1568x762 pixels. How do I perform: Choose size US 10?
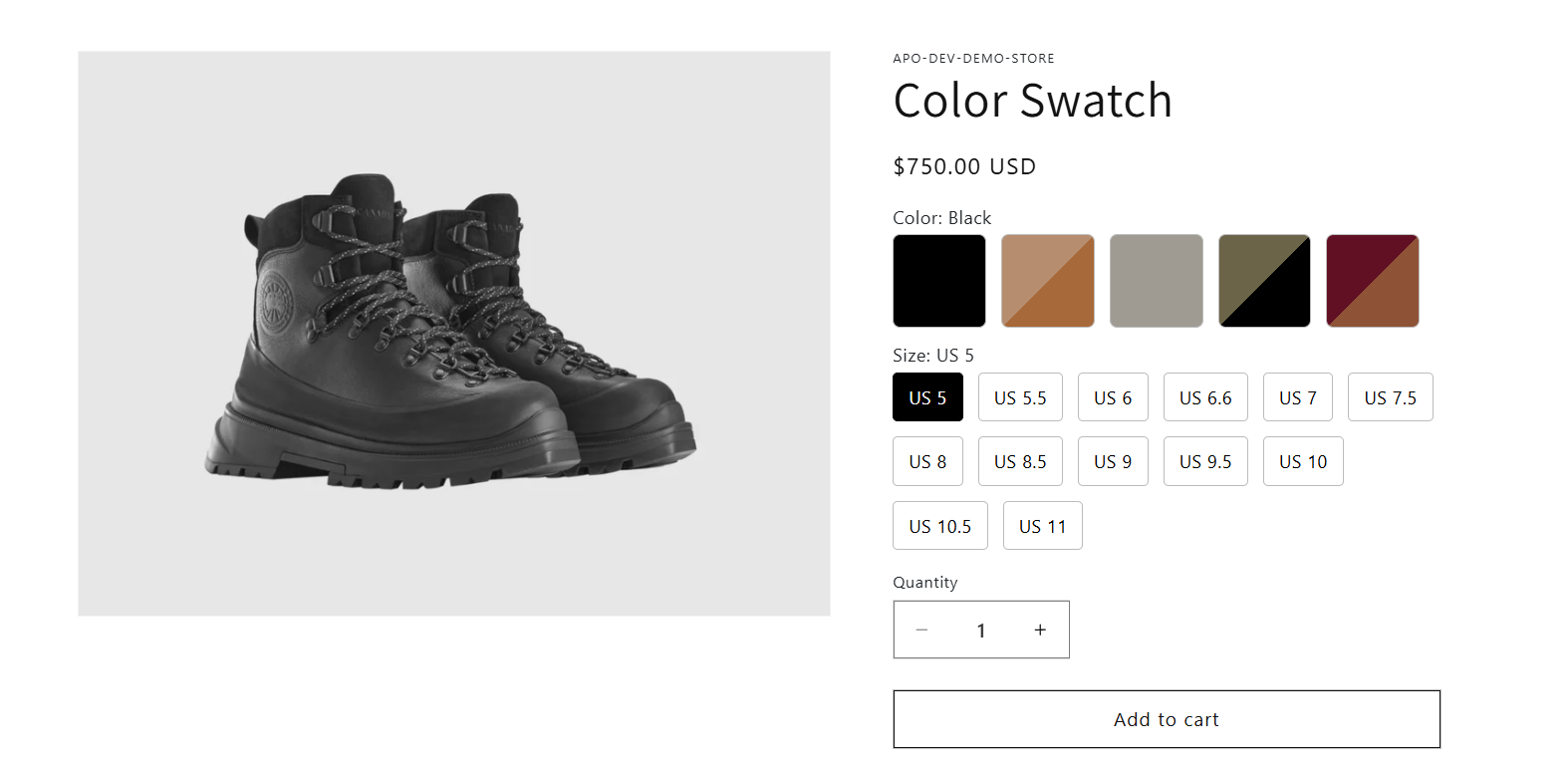point(1303,461)
